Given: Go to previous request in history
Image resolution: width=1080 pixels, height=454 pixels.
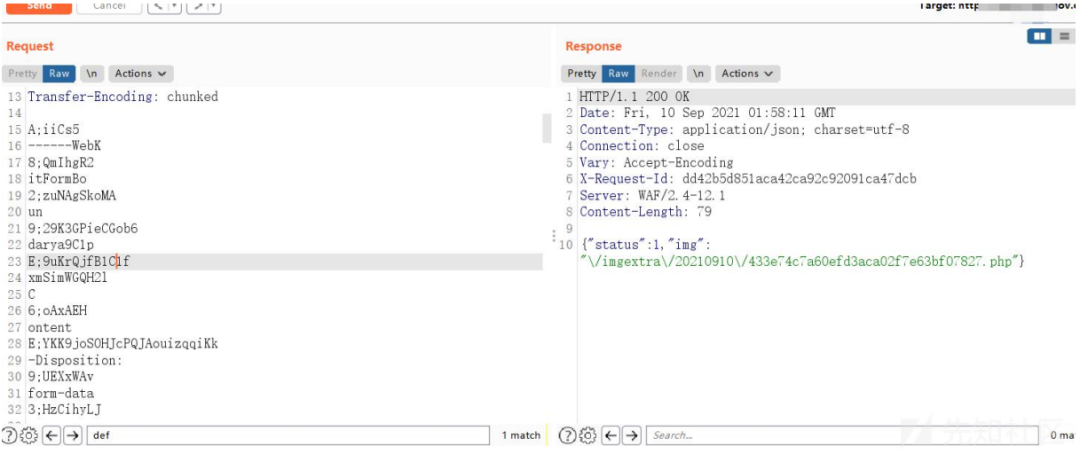Looking at the screenshot, I should 158,6.
